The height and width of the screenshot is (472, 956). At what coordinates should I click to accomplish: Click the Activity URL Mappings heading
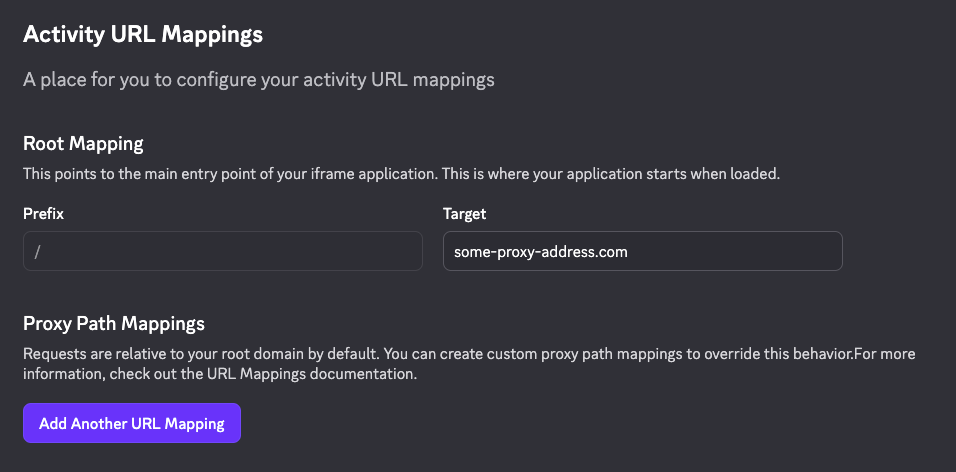coord(143,35)
